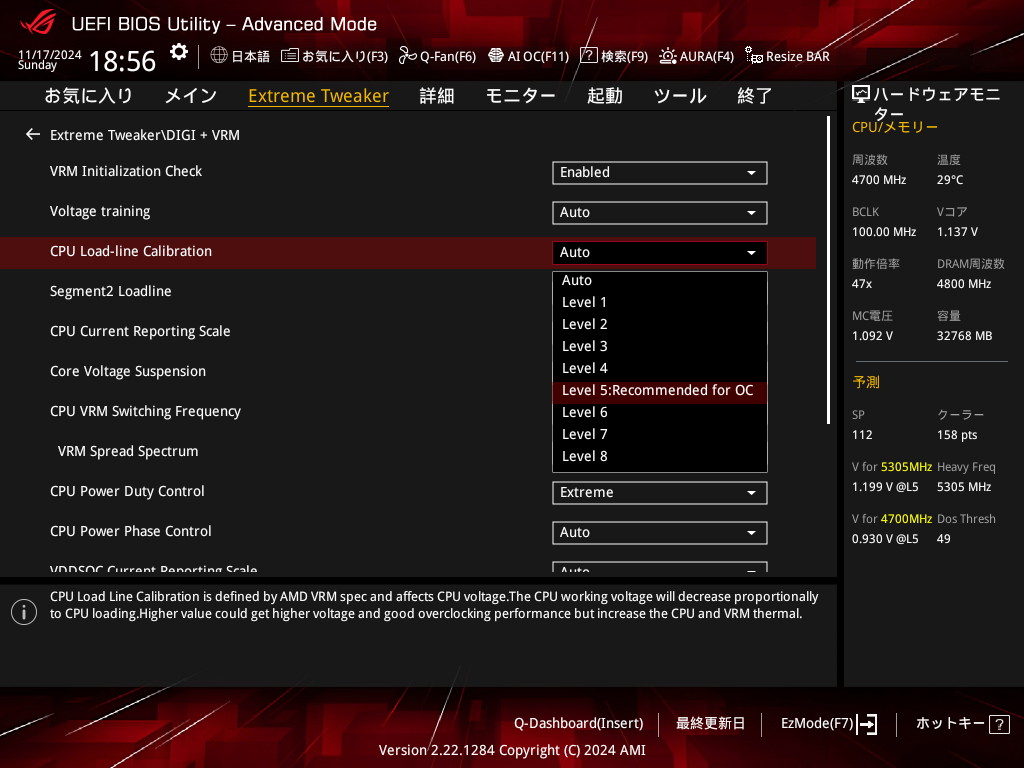The width and height of the screenshot is (1024, 768).
Task: Choose Level 1 option
Action: coord(660,302)
